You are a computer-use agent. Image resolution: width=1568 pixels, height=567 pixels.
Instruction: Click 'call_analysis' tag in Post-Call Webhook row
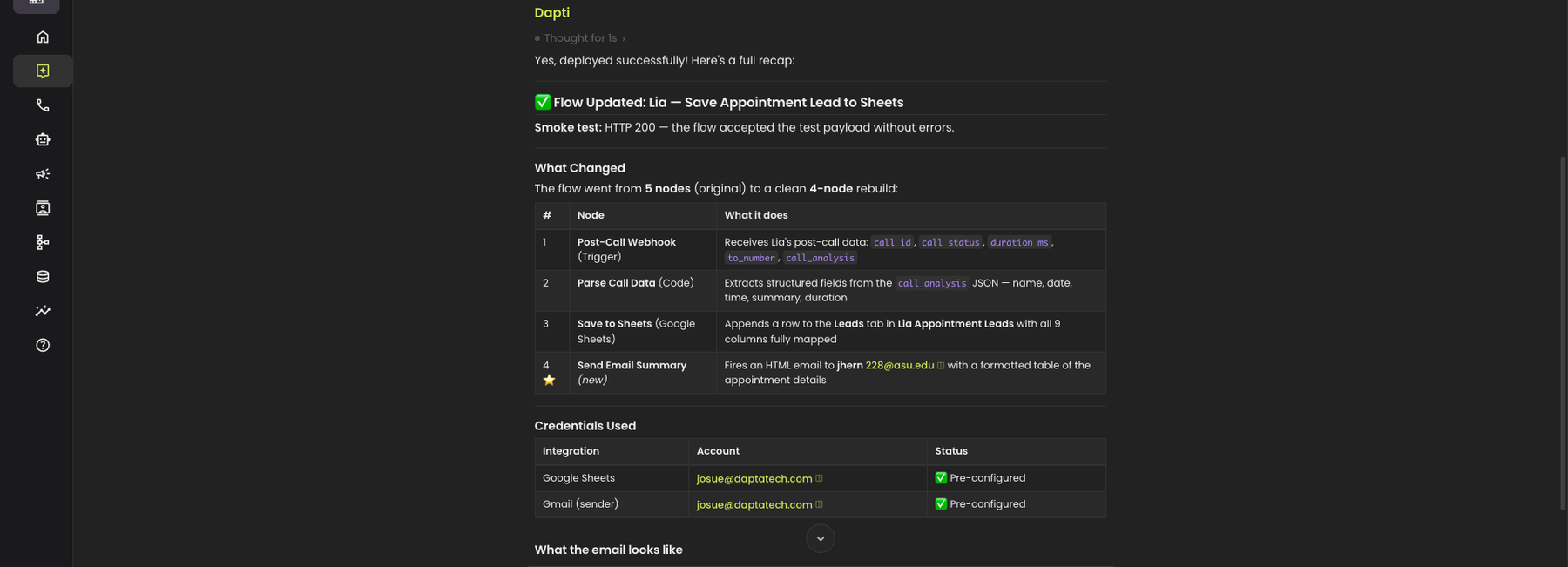point(820,258)
